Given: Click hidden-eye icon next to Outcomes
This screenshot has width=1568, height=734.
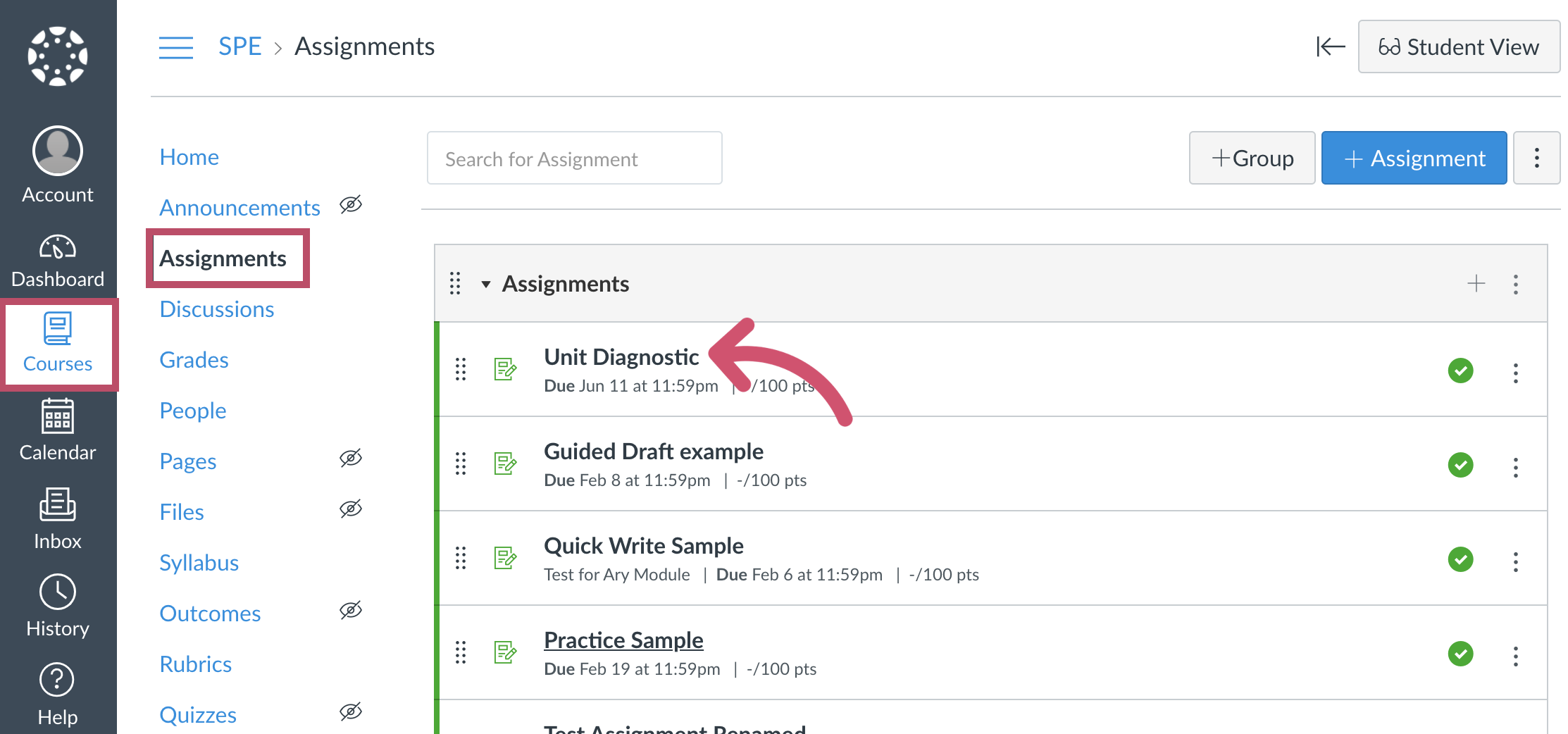Looking at the screenshot, I should [351, 610].
